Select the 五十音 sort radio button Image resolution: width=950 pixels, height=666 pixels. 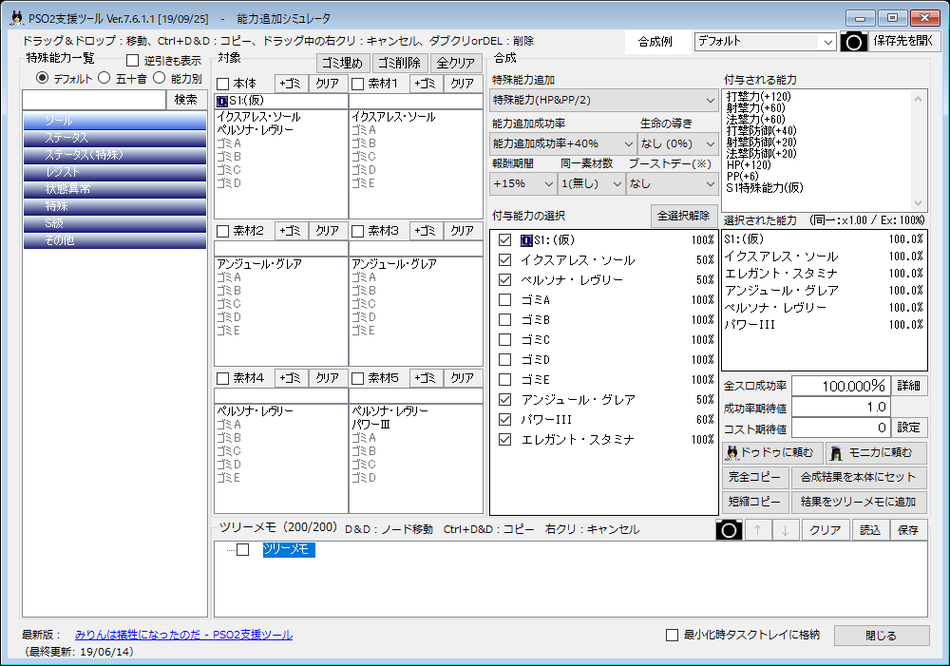pos(104,78)
